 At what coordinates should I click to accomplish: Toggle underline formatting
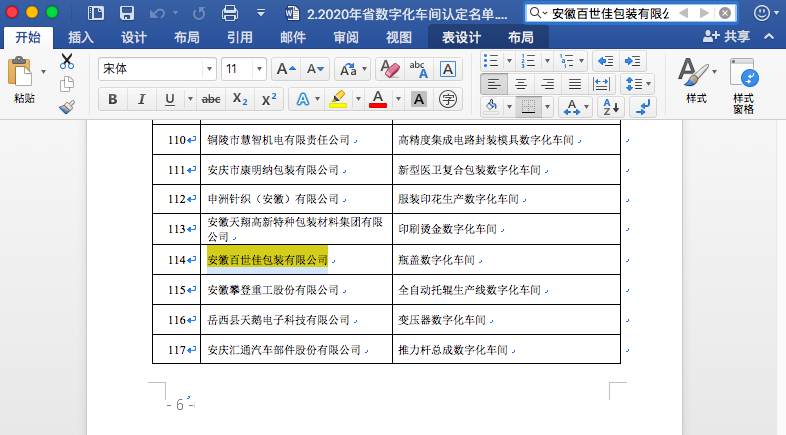tap(170, 99)
